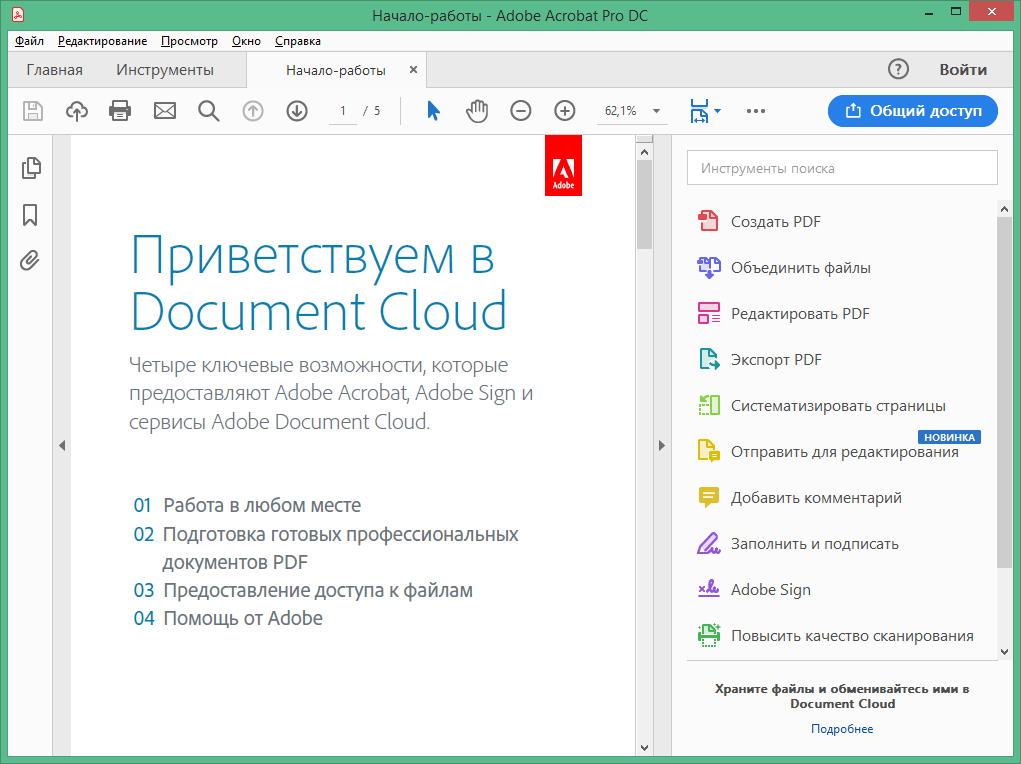Open the search magnifier tool
1021x764 pixels.
tap(208, 111)
